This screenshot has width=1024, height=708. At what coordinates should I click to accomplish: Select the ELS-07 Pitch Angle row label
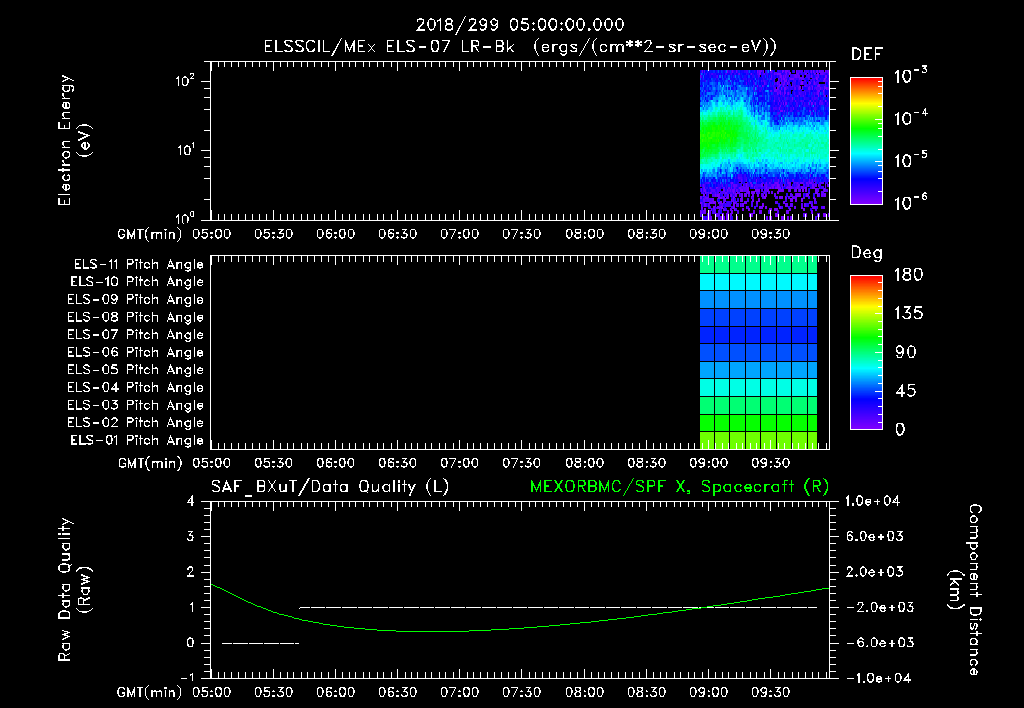click(135, 334)
